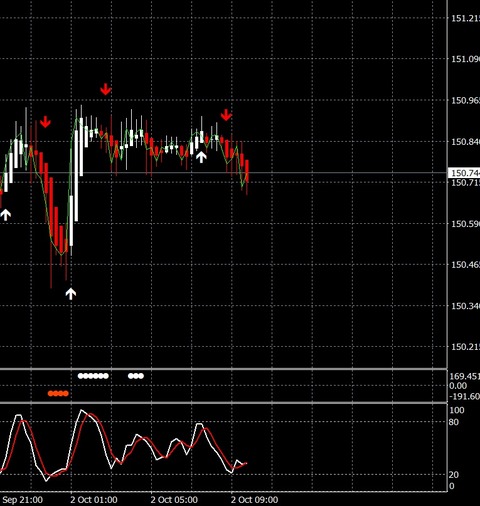
Task: Click the tallest white bullish candle
Action: pyautogui.click(x=76, y=176)
